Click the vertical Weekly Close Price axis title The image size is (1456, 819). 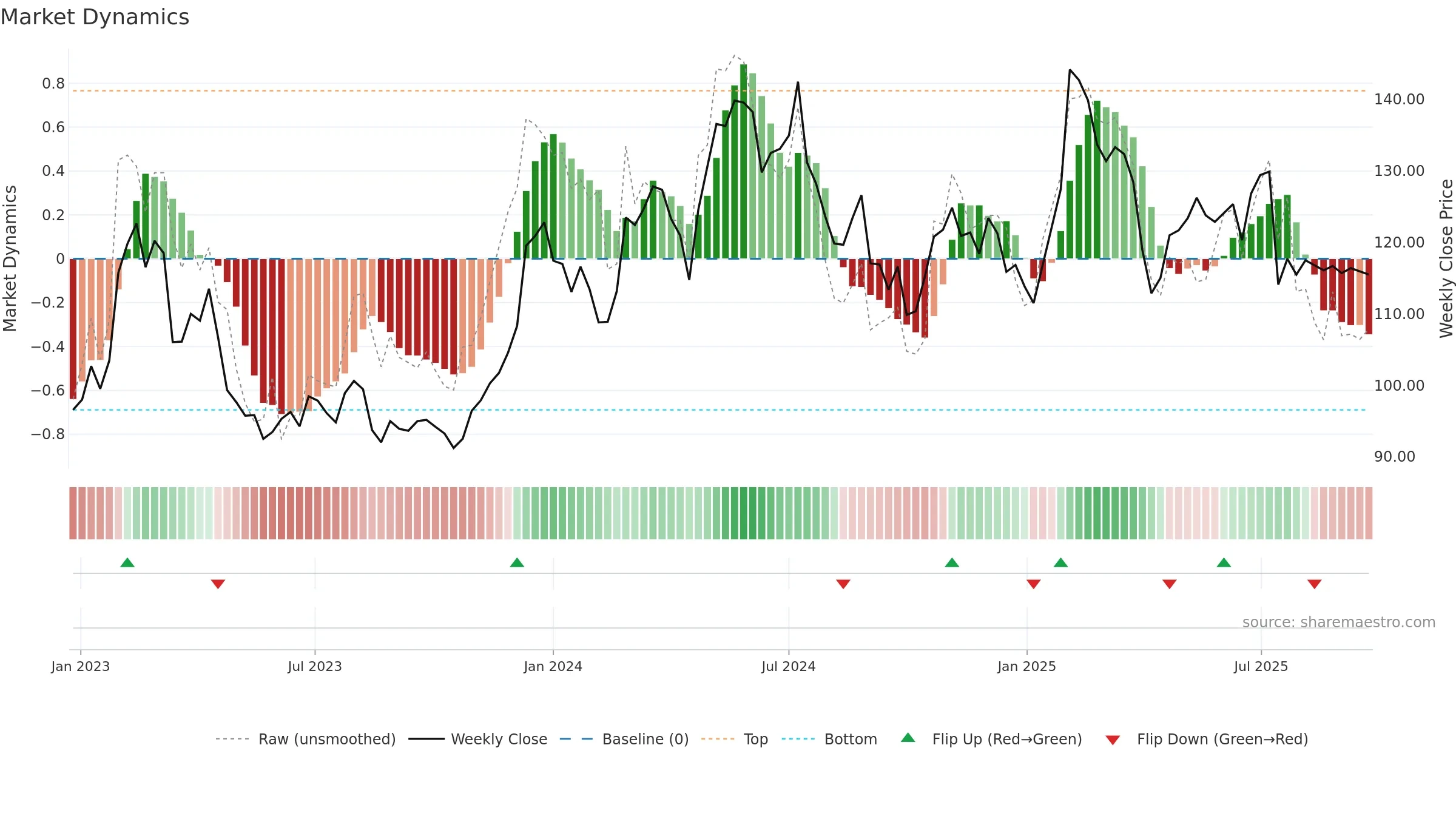pos(1446,258)
